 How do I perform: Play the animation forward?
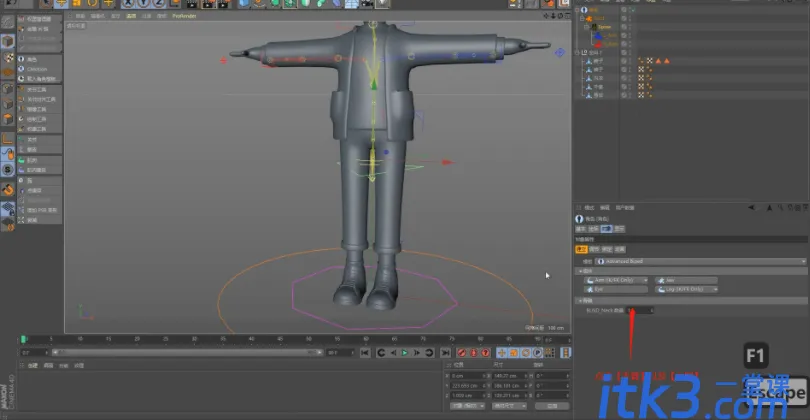(x=404, y=353)
